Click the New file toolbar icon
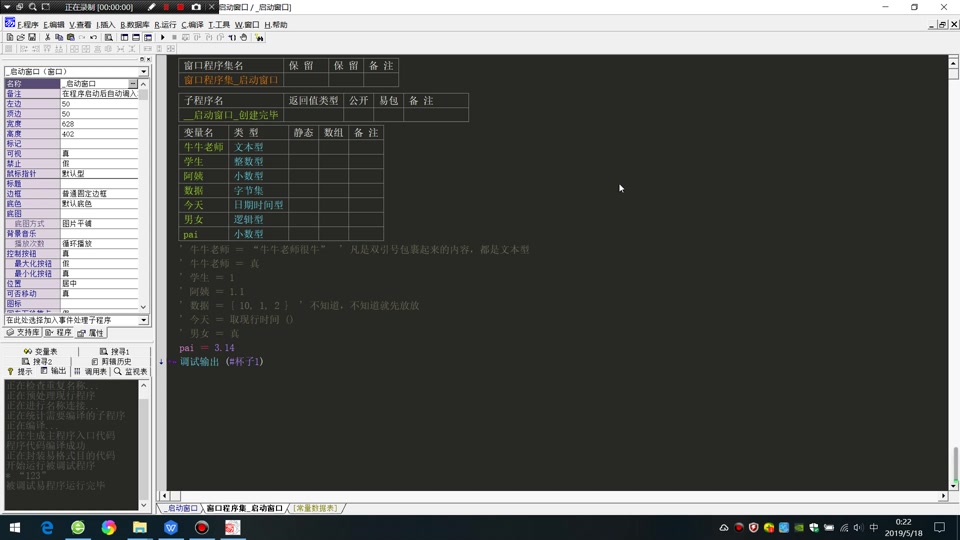This screenshot has width=960, height=540. 10,37
